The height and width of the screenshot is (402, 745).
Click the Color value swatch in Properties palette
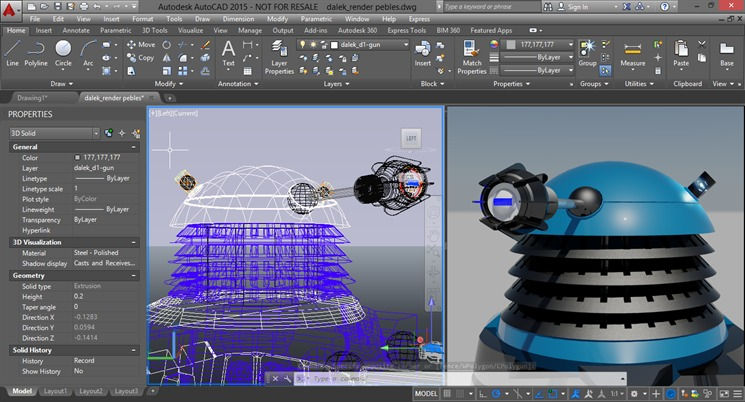77,157
